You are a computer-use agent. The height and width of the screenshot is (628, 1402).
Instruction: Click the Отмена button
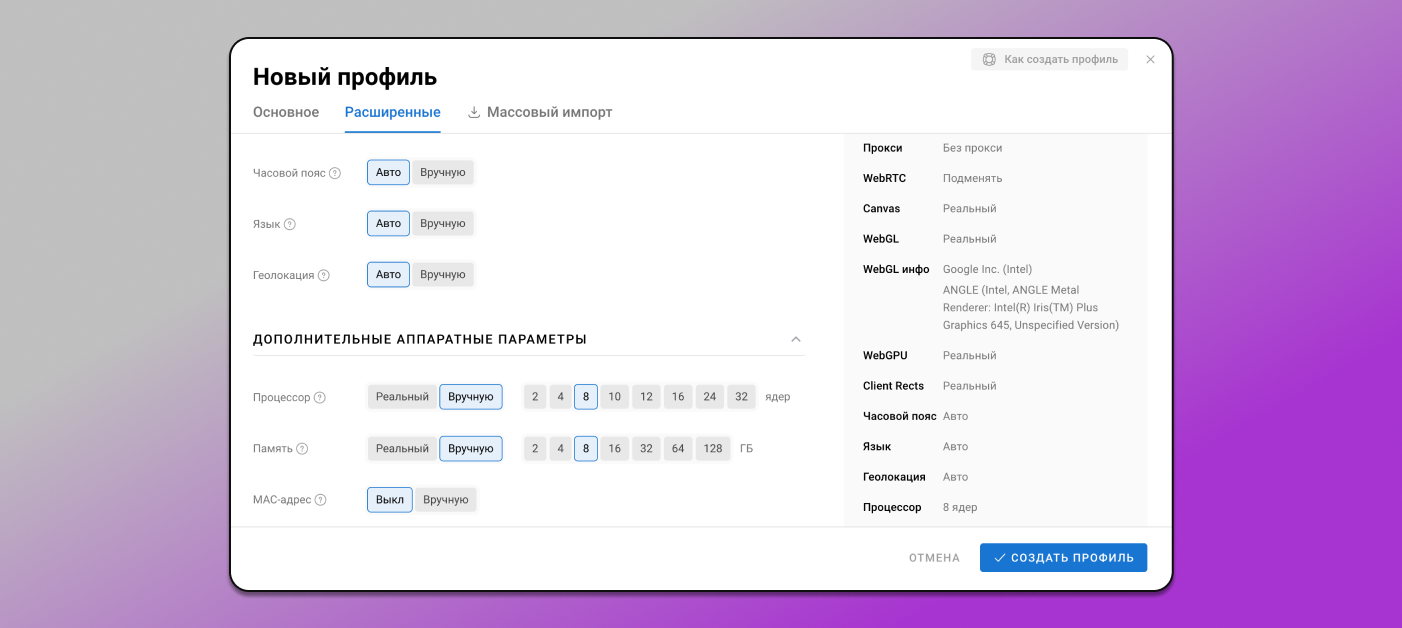coord(934,558)
